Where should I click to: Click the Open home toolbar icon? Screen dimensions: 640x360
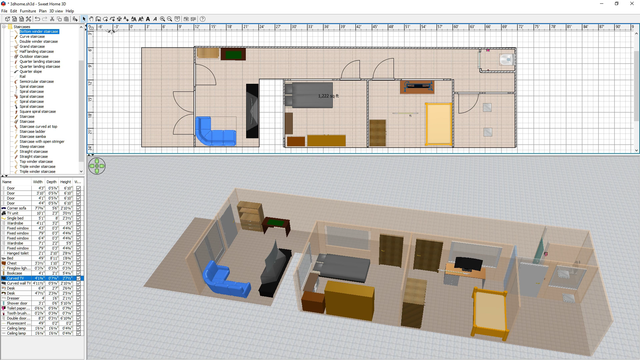point(14,19)
